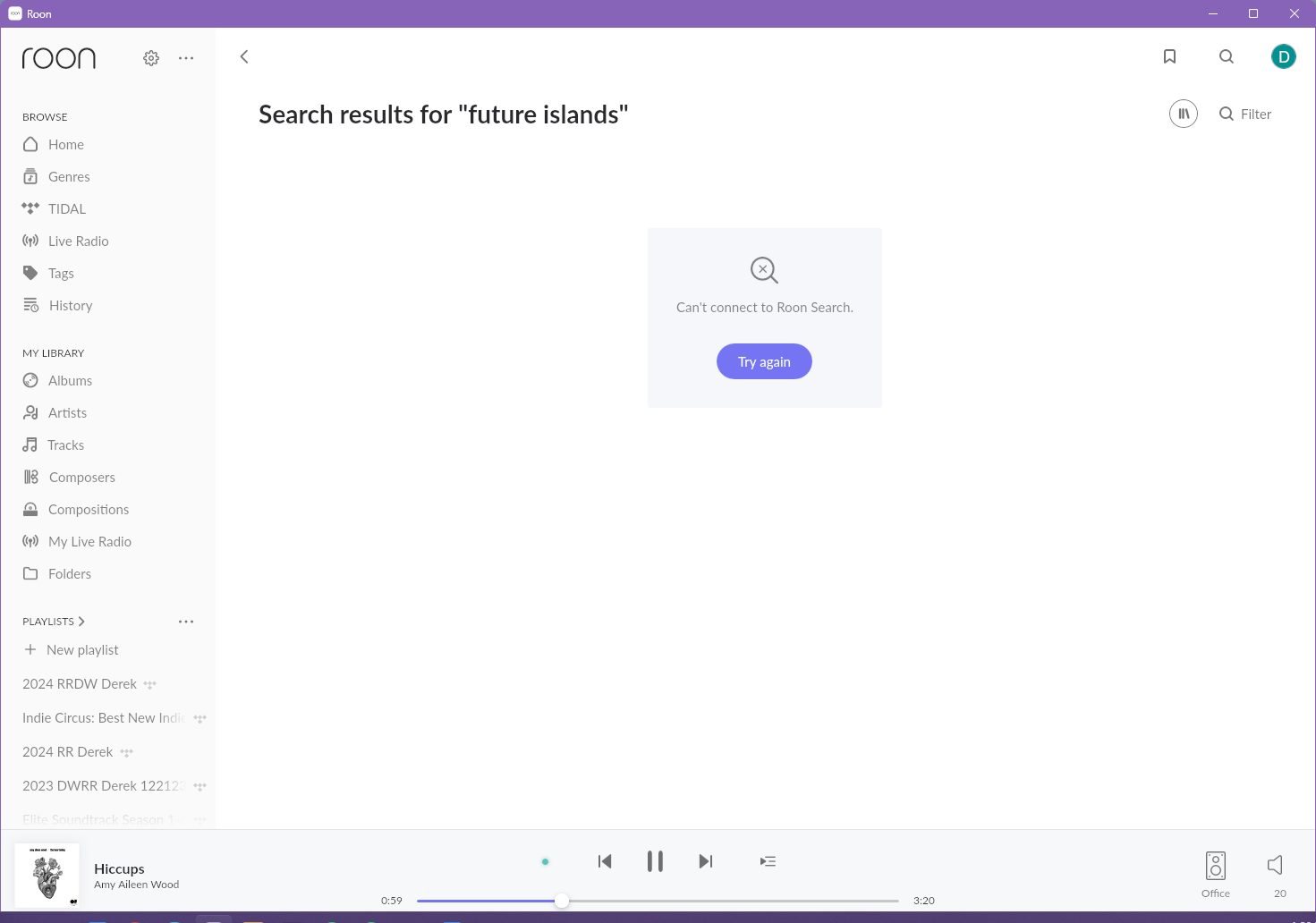Go to Home in sidebar
The width and height of the screenshot is (1316, 923).
point(54,144)
